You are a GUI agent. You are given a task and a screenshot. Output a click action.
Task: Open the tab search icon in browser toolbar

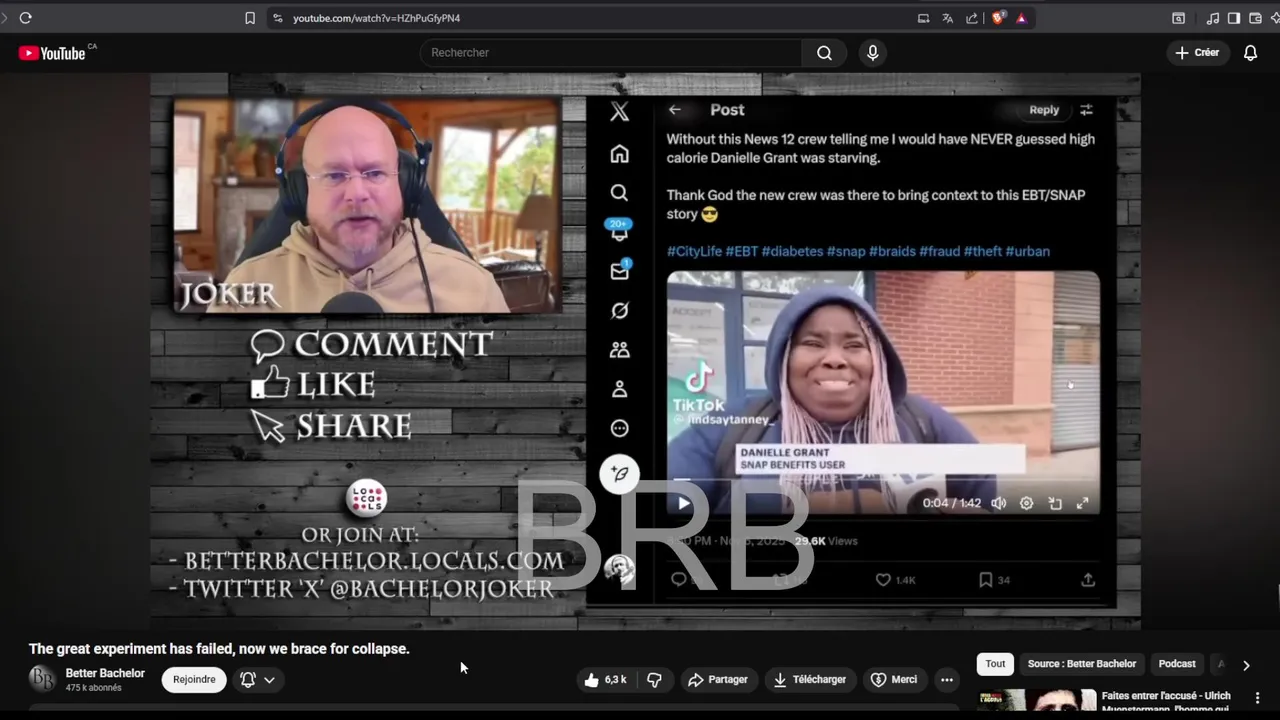[x=1179, y=18]
